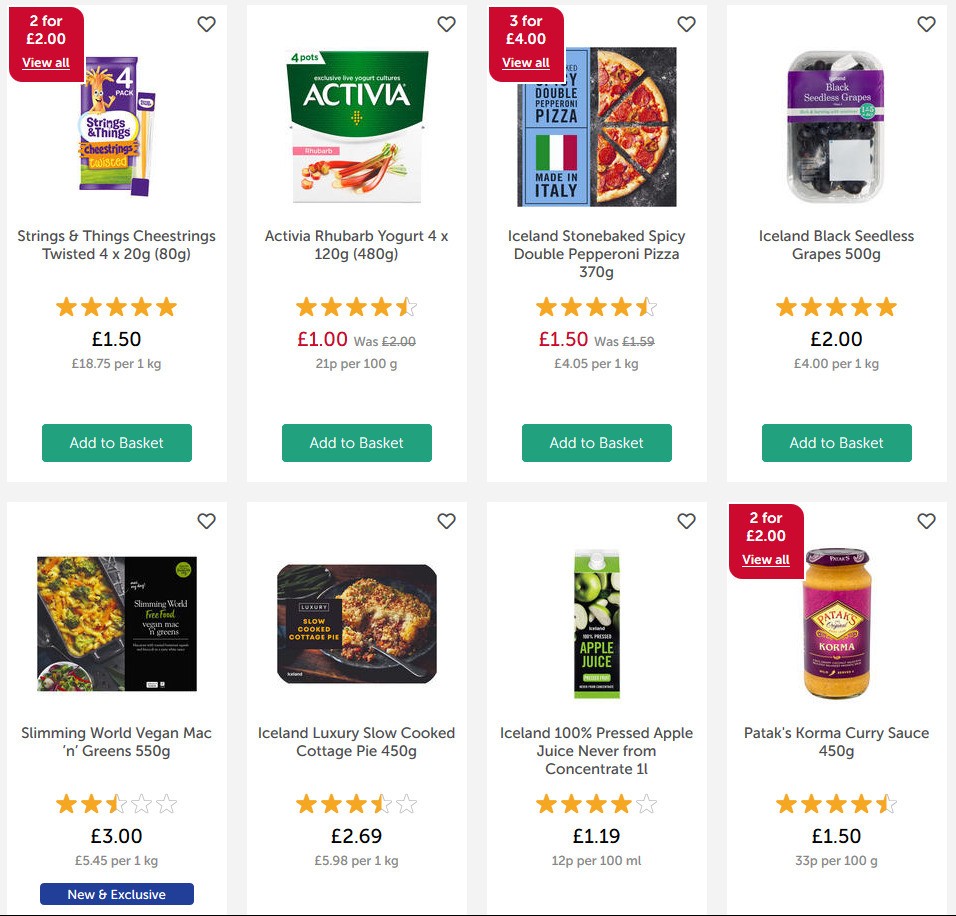The height and width of the screenshot is (916, 956).
Task: Open the View all link on the 2 for £2.00 Cheestrings offer
Action: 46,62
